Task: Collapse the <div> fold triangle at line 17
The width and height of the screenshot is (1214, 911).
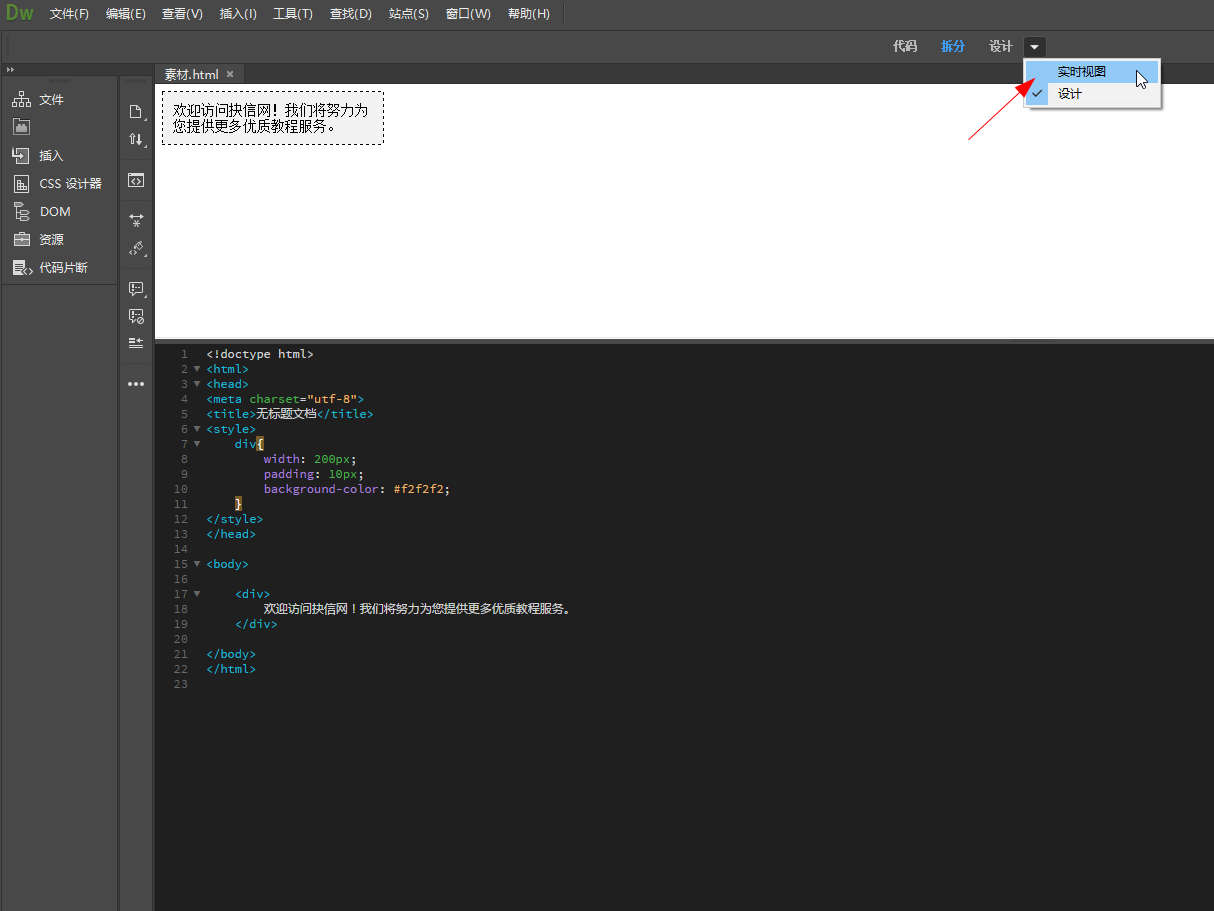Action: pyautogui.click(x=197, y=594)
